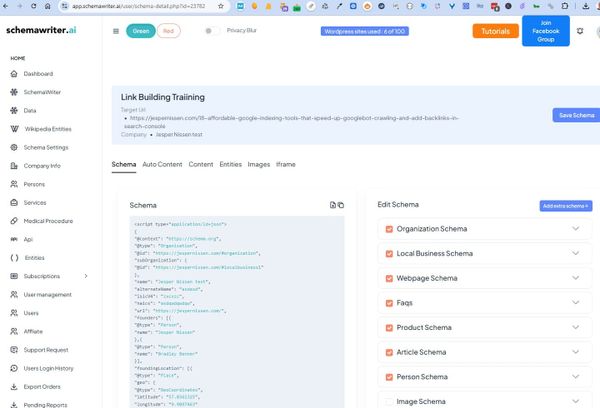This screenshot has height=408, width=600.
Task: Expand the Article Schema chevron
Action: coord(576,352)
